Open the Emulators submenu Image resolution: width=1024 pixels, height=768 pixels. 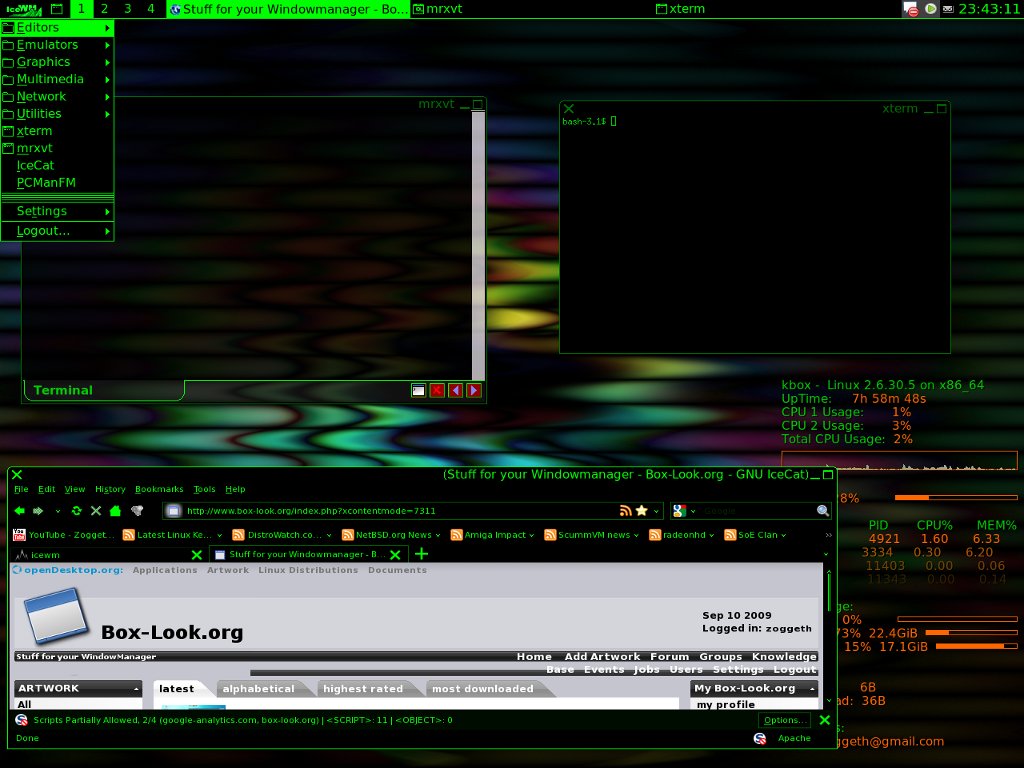[x=57, y=45]
